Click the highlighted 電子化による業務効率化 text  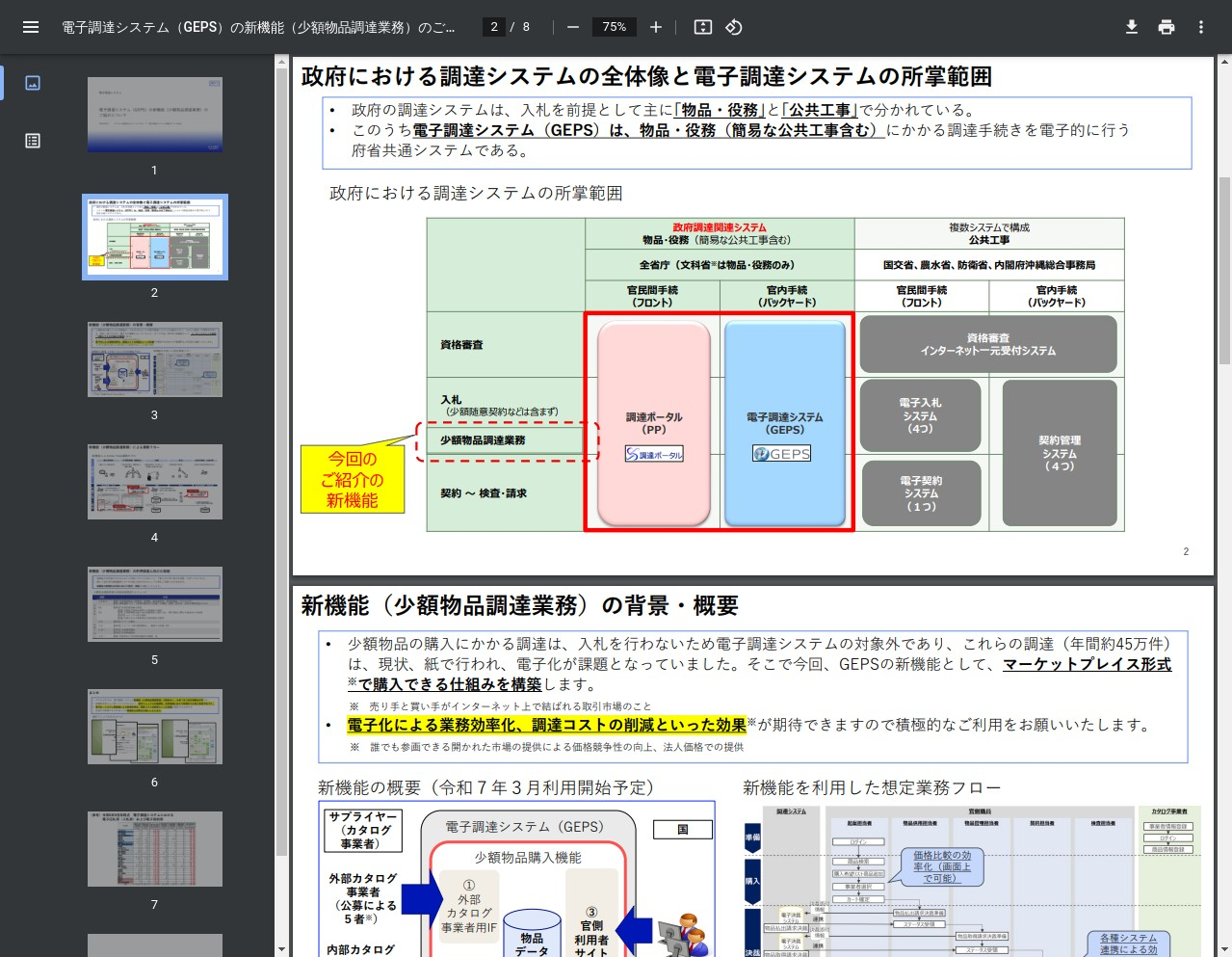coord(546,725)
